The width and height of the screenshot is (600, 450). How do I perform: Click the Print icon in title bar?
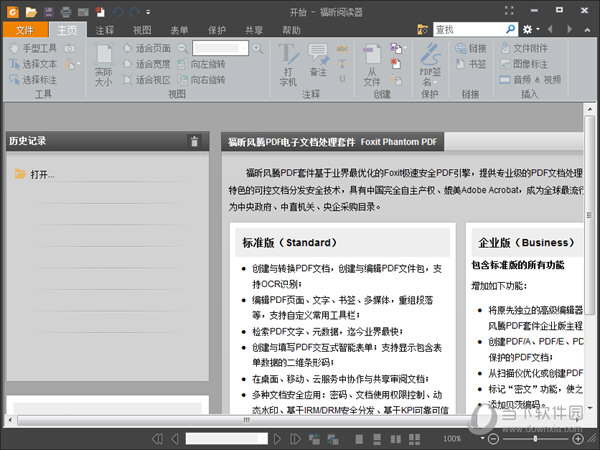[66, 12]
